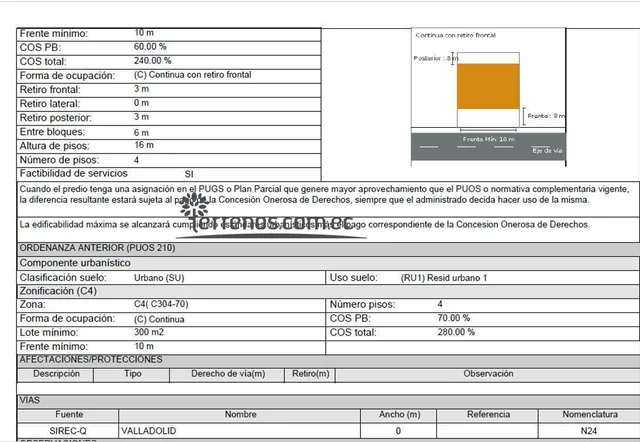Select the '280.00 %' COS total value
This screenshot has width=640, height=442.
[456, 332]
